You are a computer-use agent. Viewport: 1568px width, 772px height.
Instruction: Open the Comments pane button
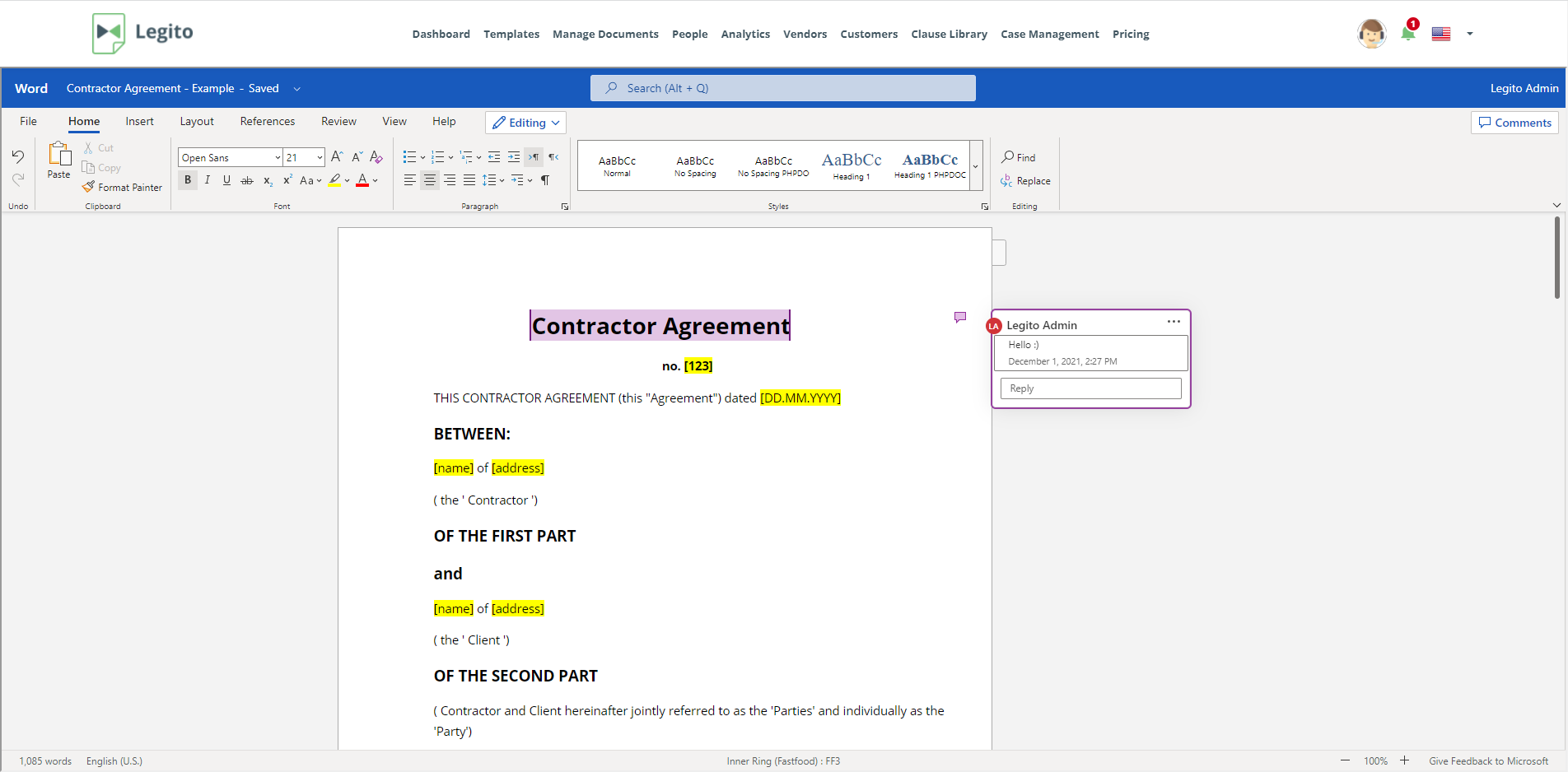[x=1514, y=123]
